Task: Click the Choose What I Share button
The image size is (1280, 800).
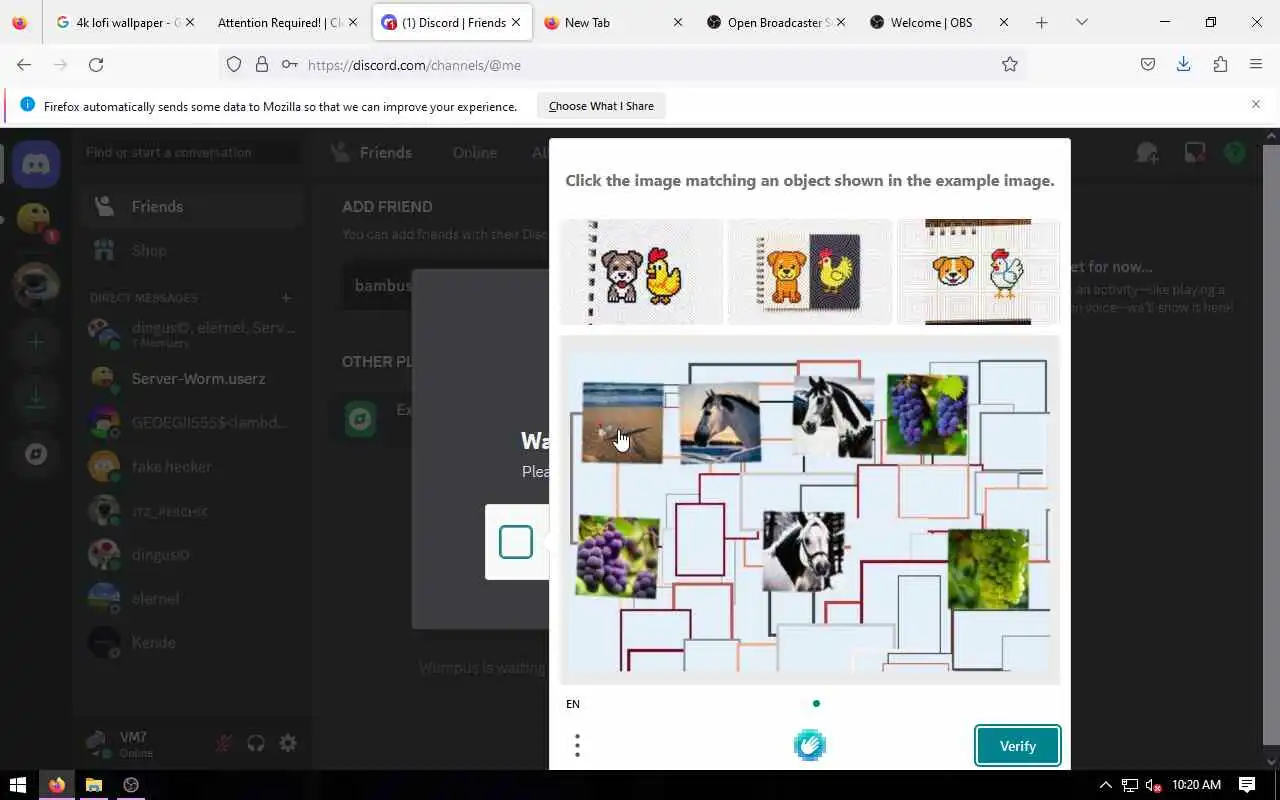Action: [x=601, y=106]
